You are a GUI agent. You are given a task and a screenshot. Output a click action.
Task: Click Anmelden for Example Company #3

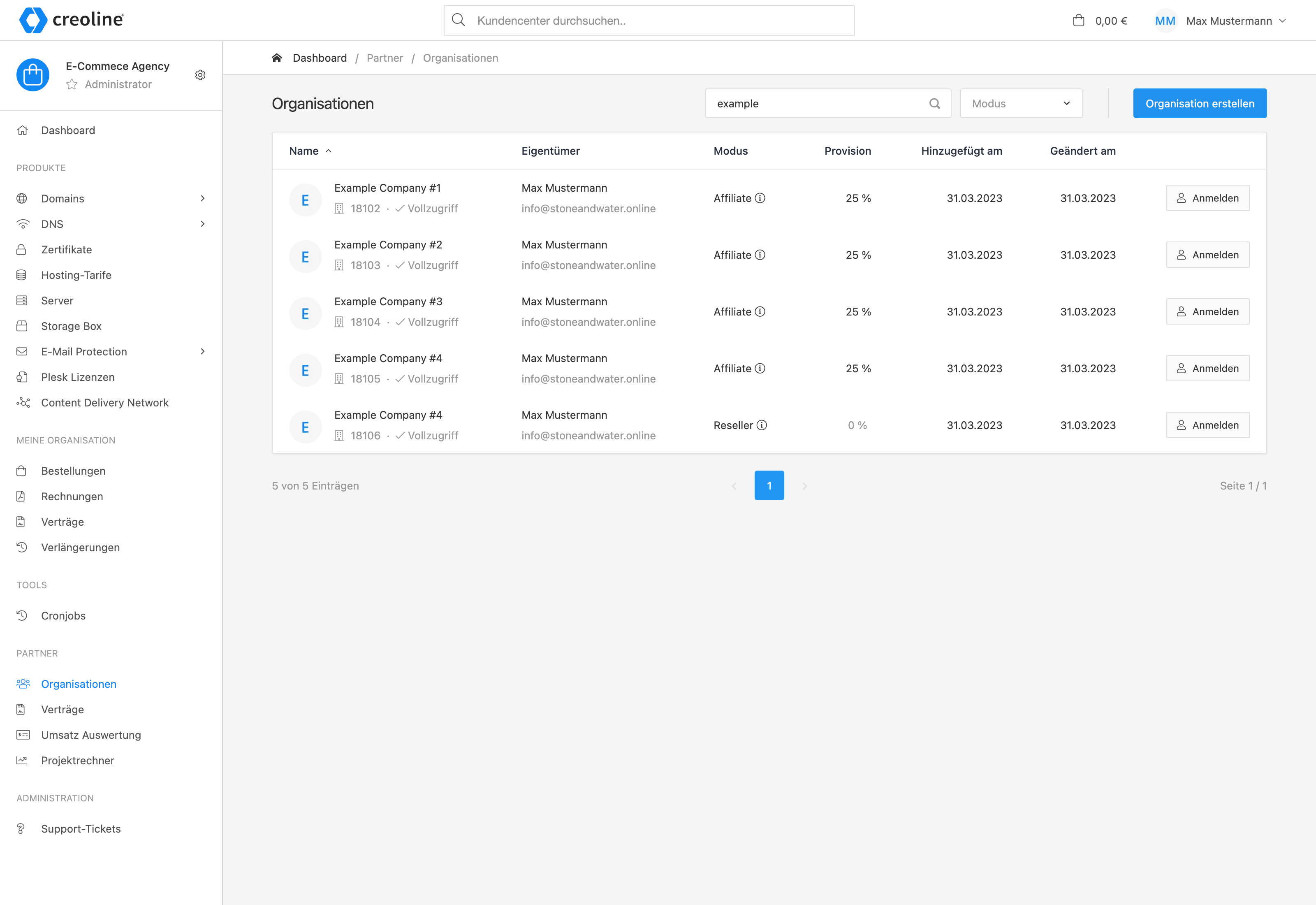point(1208,311)
